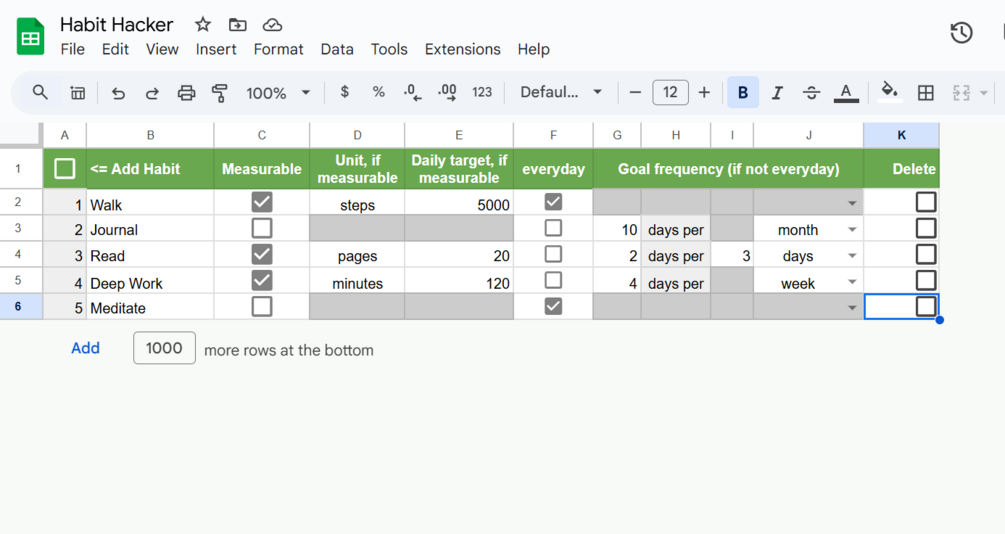
Task: Open the Format menu
Action: click(278, 49)
